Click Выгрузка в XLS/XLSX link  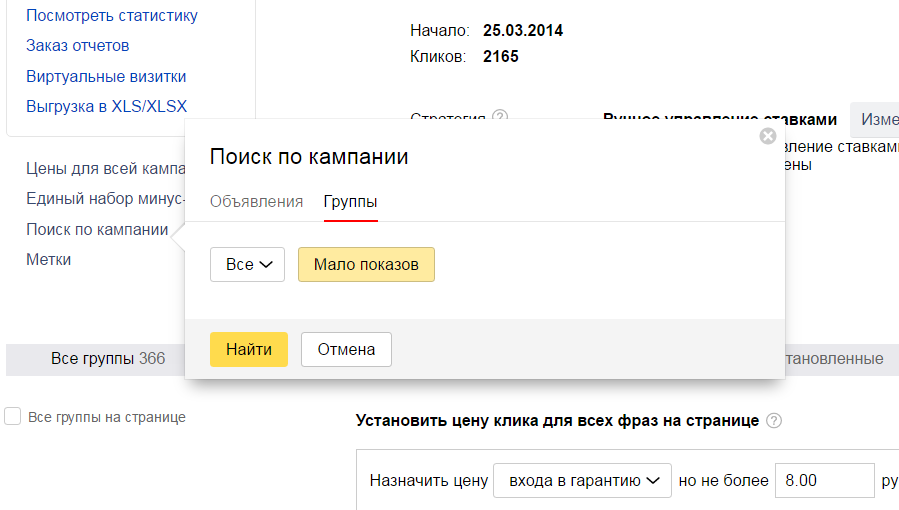pos(106,107)
